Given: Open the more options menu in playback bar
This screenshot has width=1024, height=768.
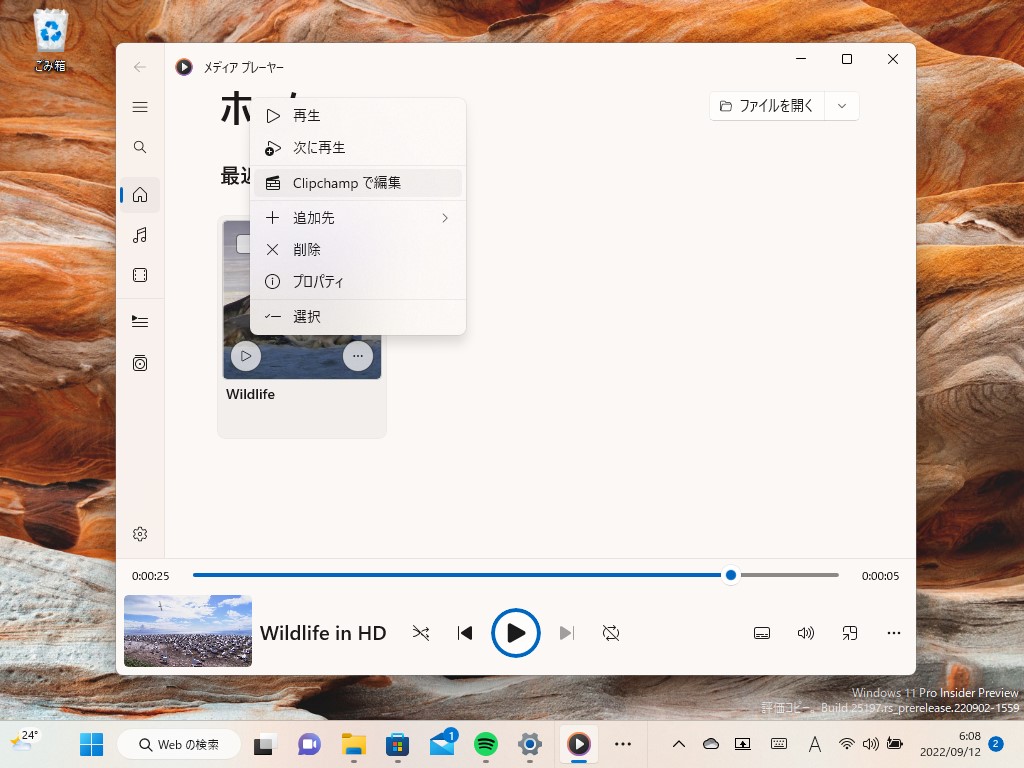Looking at the screenshot, I should pyautogui.click(x=893, y=632).
